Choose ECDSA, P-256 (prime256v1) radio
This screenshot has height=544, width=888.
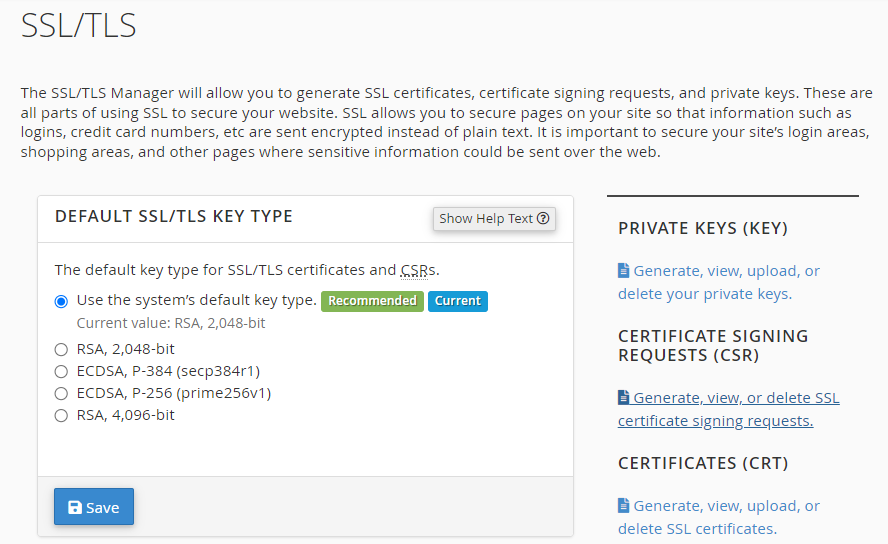pos(61,393)
